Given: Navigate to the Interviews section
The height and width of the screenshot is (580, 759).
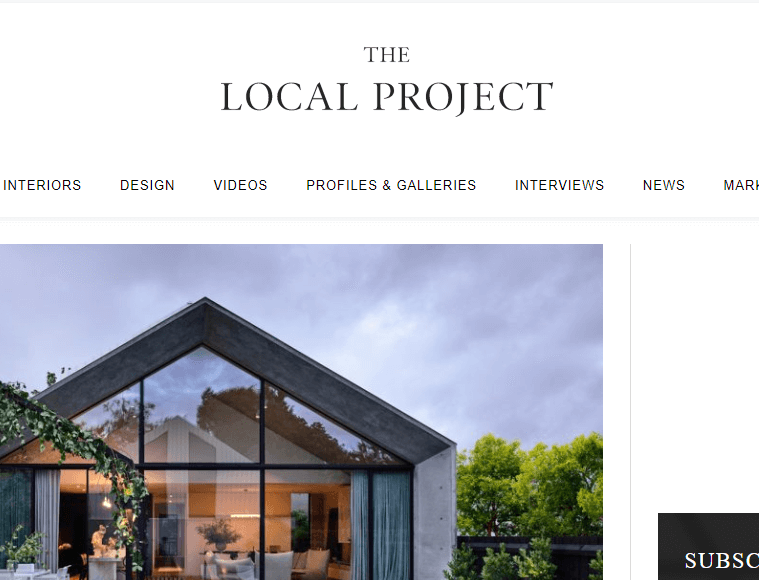Looking at the screenshot, I should point(560,185).
